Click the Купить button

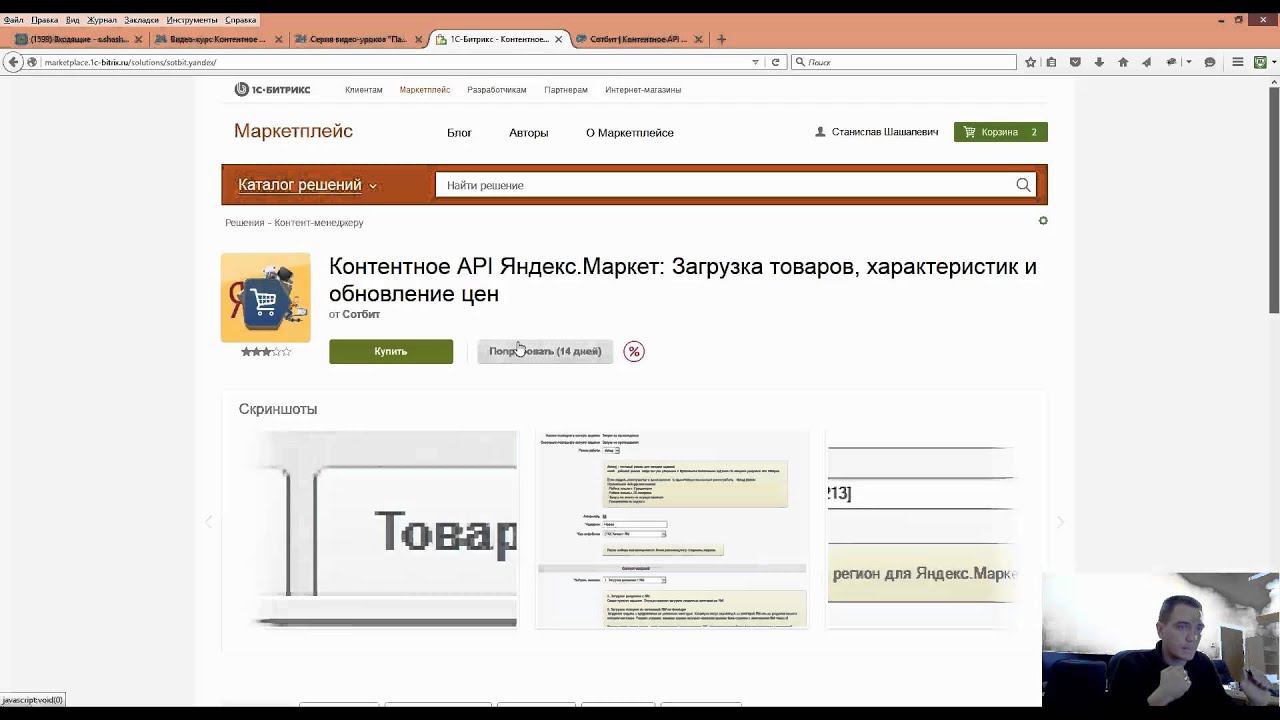(391, 351)
